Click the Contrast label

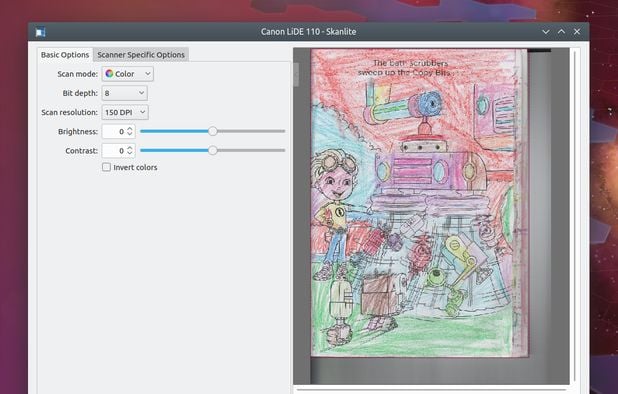(x=81, y=151)
